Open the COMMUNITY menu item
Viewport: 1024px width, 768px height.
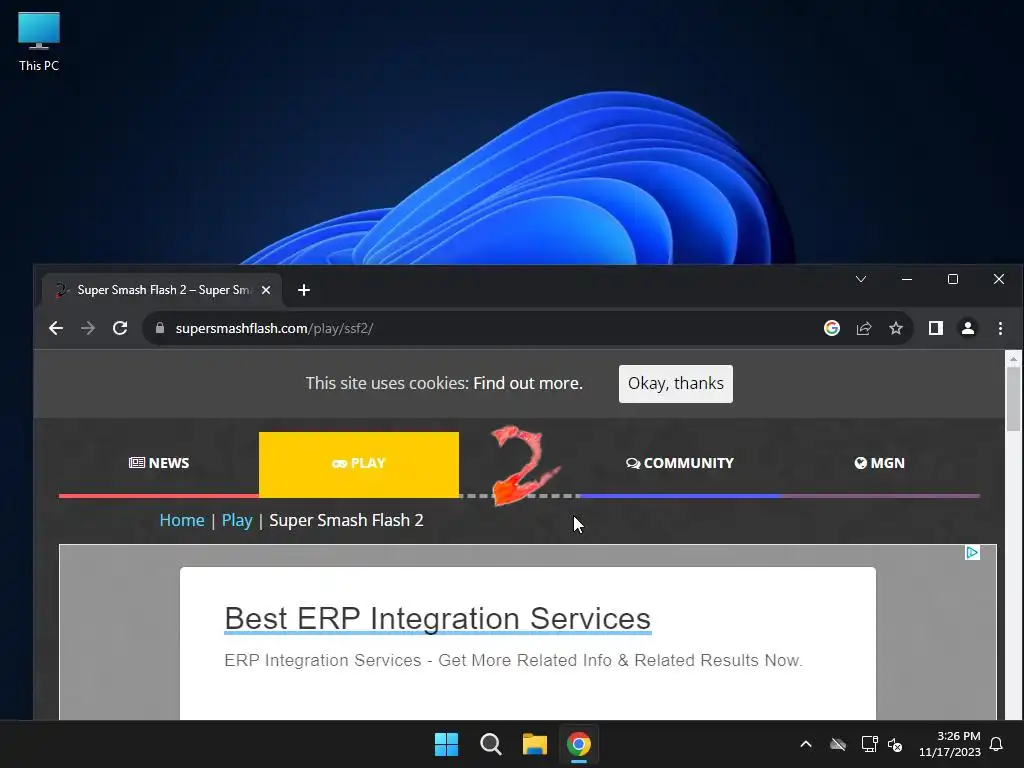point(679,463)
